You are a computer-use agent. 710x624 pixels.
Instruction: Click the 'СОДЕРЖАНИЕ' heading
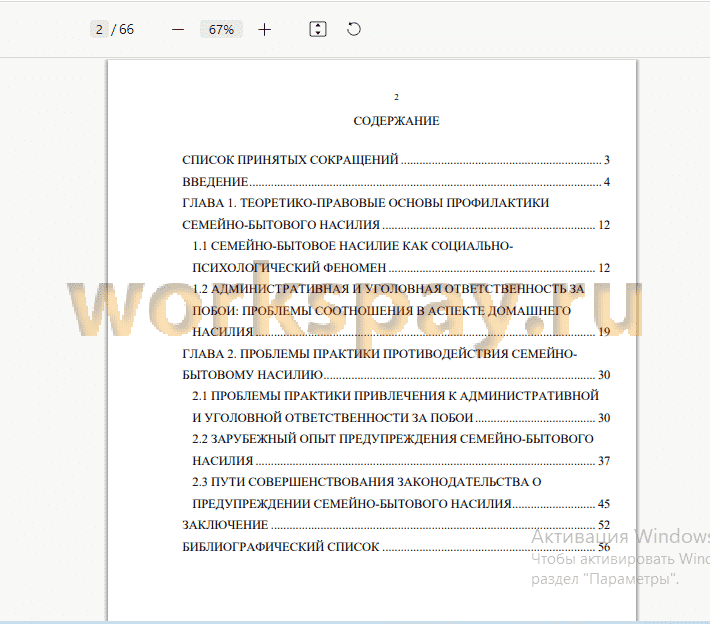[396, 121]
